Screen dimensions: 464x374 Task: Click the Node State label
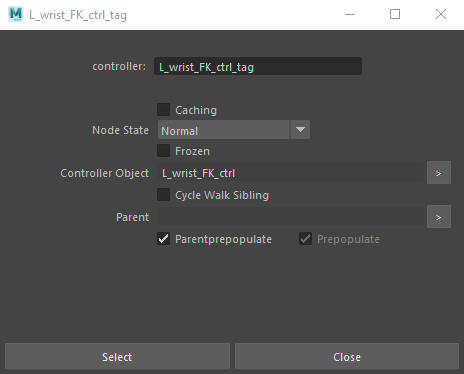pyautogui.click(x=120, y=130)
